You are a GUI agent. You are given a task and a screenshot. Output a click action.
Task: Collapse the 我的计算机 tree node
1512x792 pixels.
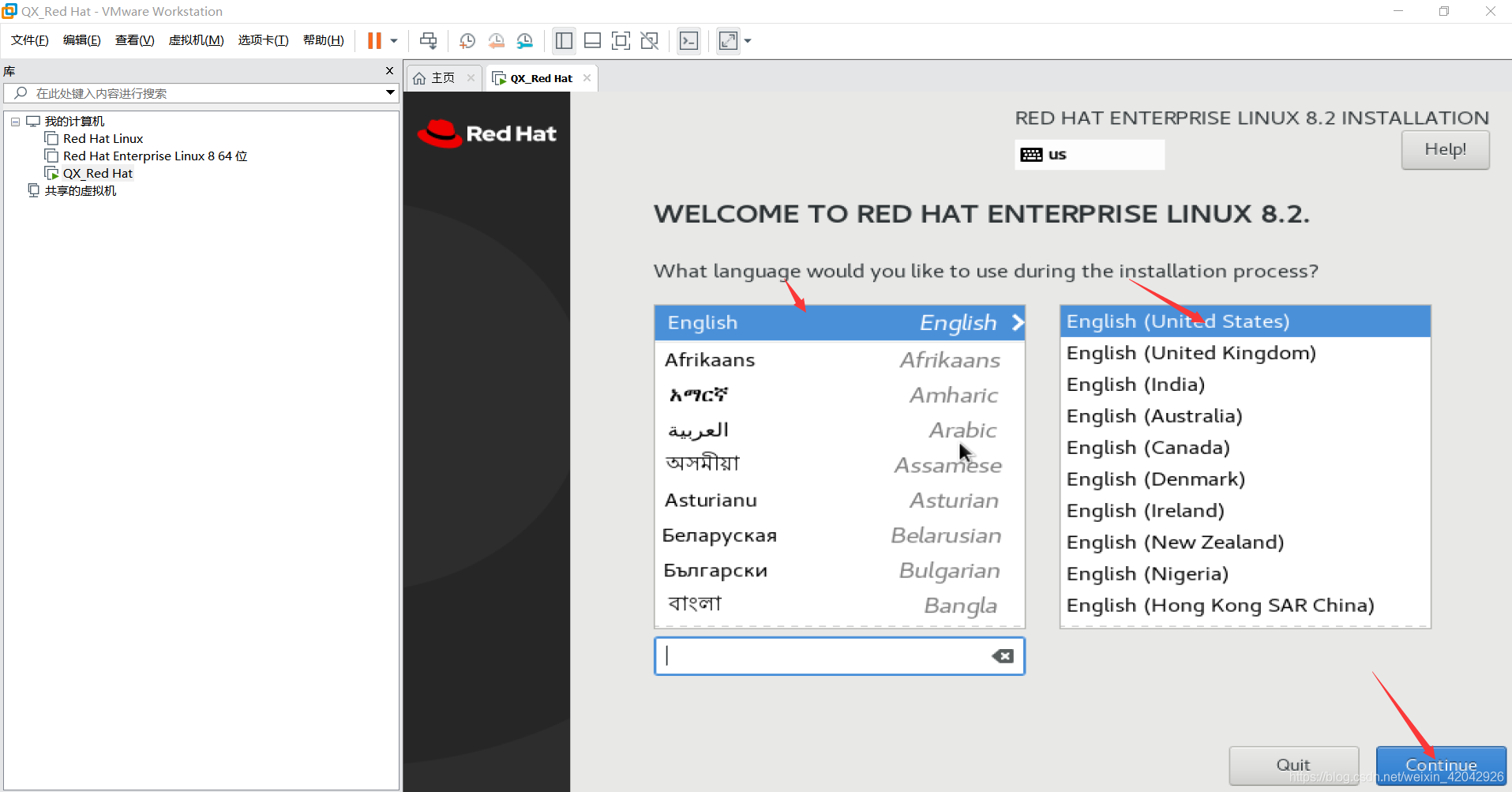tap(15, 122)
